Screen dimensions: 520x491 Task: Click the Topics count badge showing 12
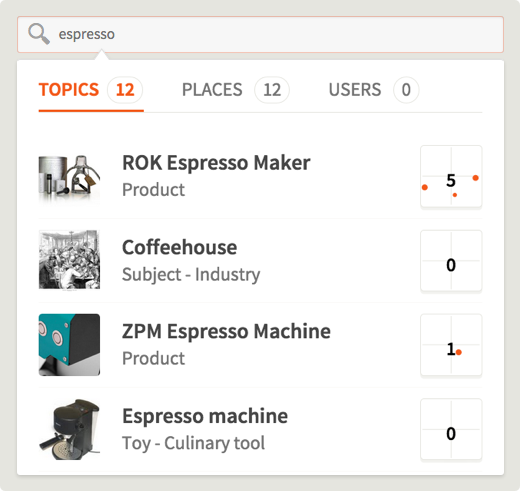(125, 90)
